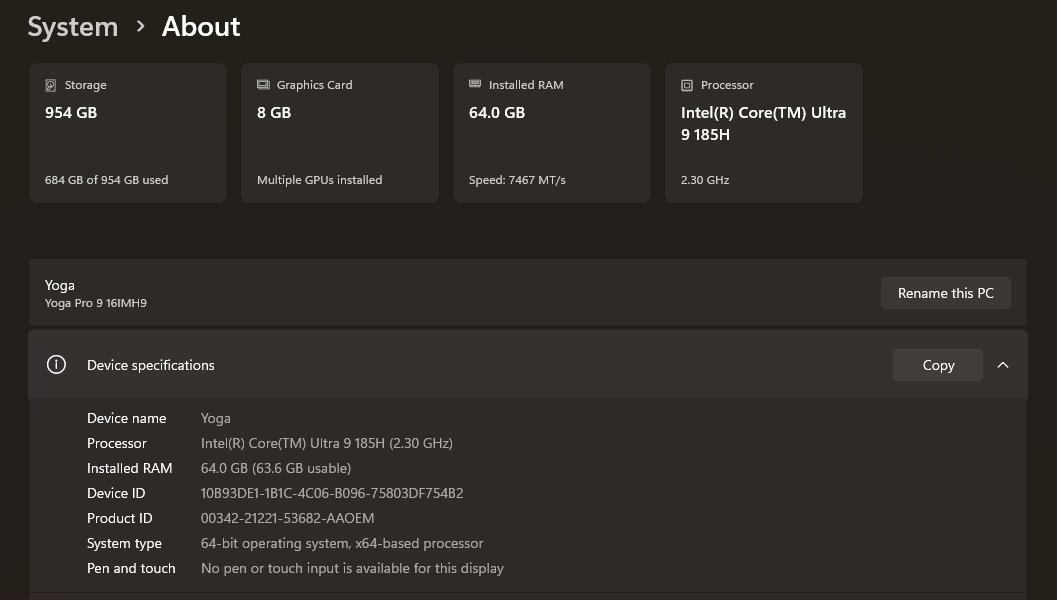The image size is (1057, 600).
Task: Select the Multiple GPUs installed text
Action: (319, 180)
